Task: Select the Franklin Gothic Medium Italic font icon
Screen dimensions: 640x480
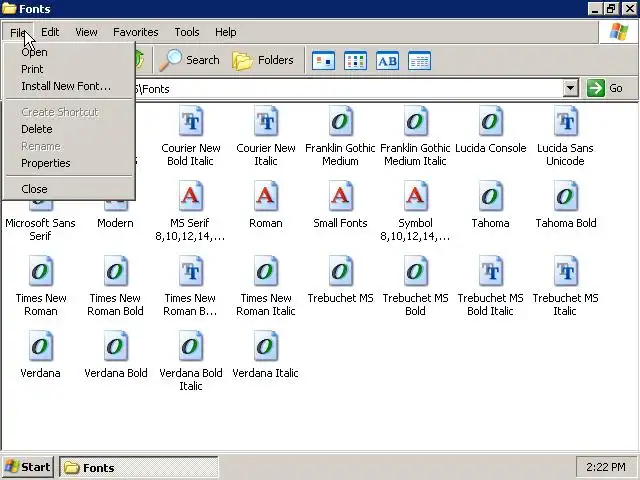Action: (x=416, y=121)
